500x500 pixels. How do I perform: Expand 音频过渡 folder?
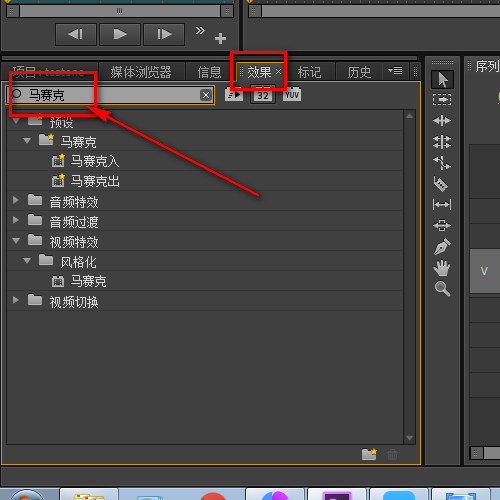[15, 220]
